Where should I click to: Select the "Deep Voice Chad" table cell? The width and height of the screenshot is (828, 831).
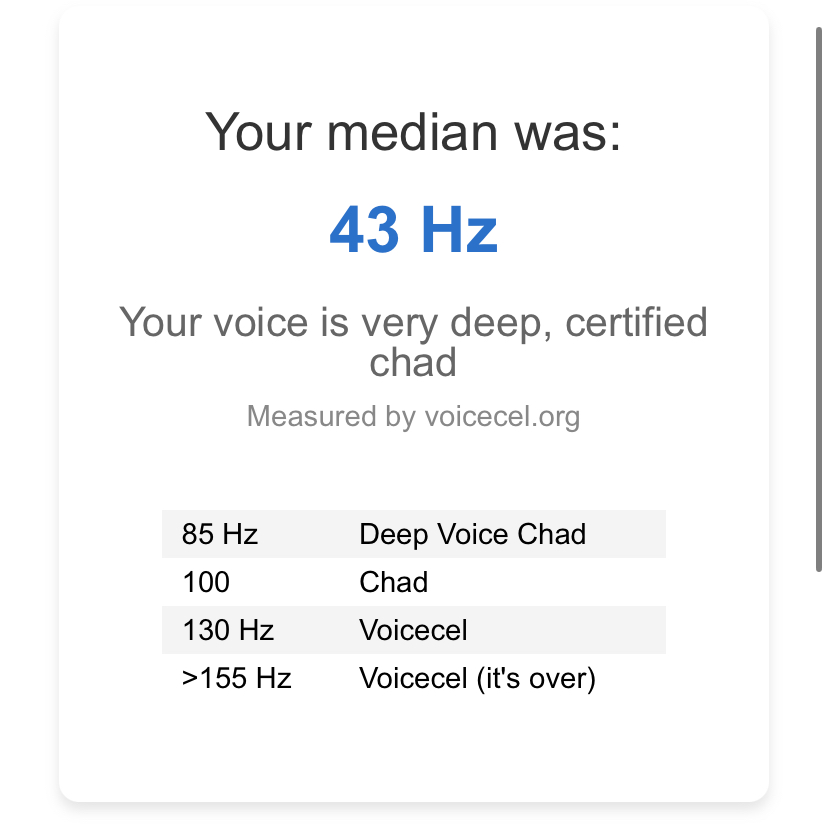[x=472, y=534]
